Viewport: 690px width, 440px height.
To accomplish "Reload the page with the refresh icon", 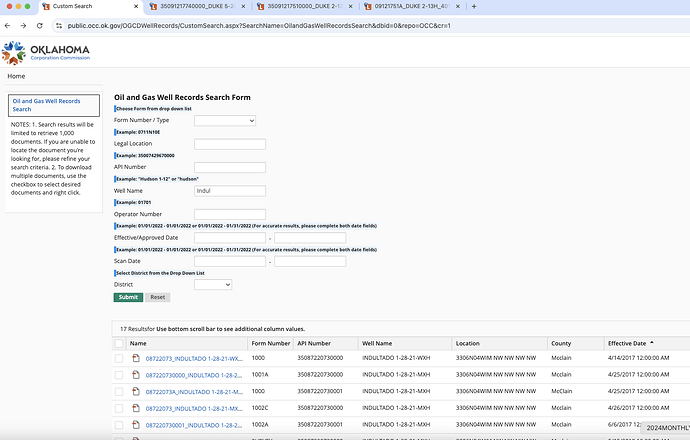I will tap(40, 26).
